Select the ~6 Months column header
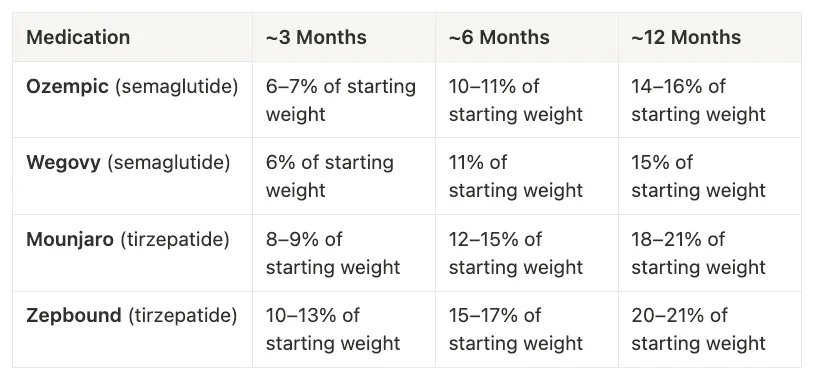The width and height of the screenshot is (816, 379). [x=499, y=37]
